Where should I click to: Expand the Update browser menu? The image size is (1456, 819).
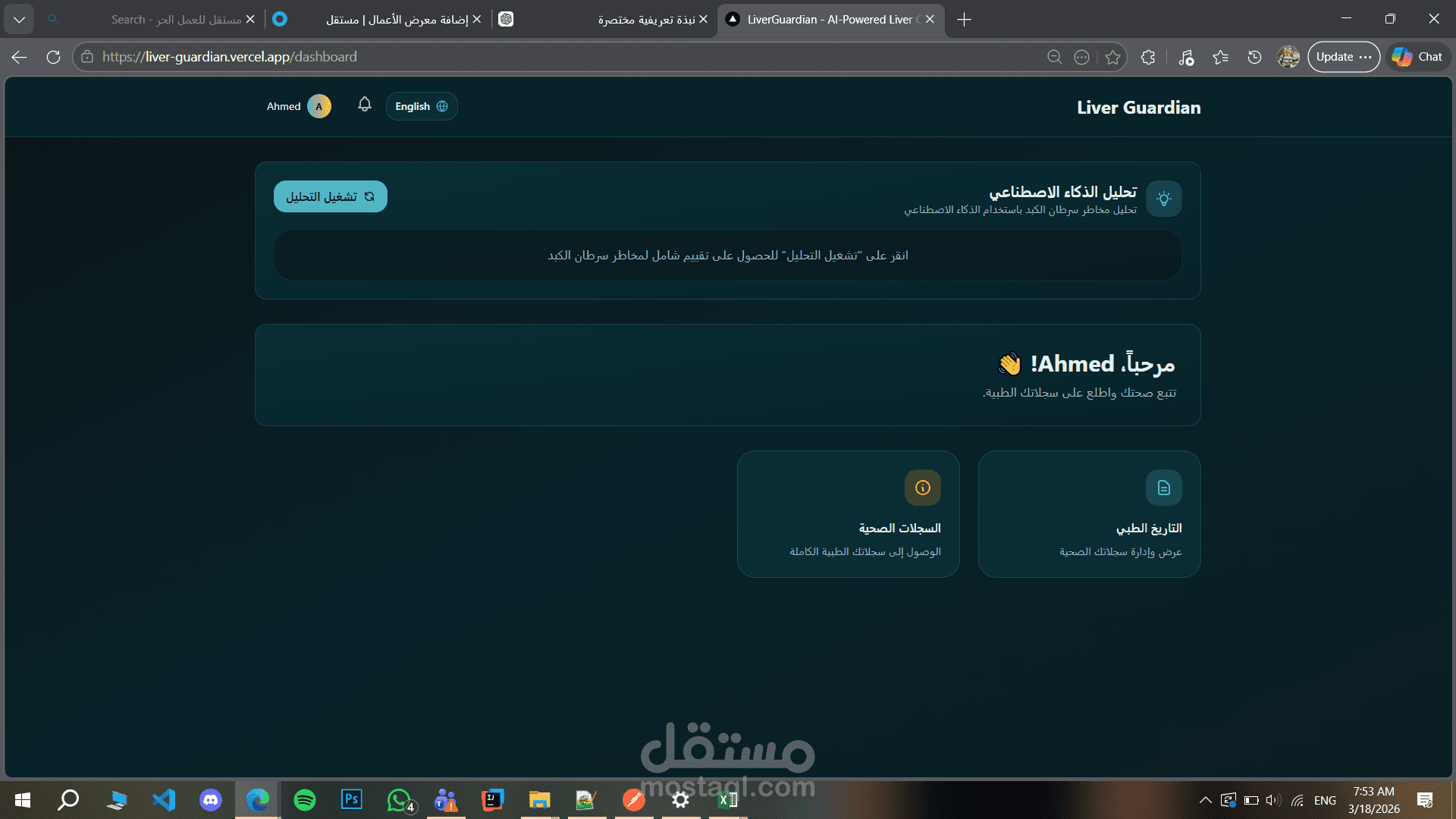tap(1343, 57)
